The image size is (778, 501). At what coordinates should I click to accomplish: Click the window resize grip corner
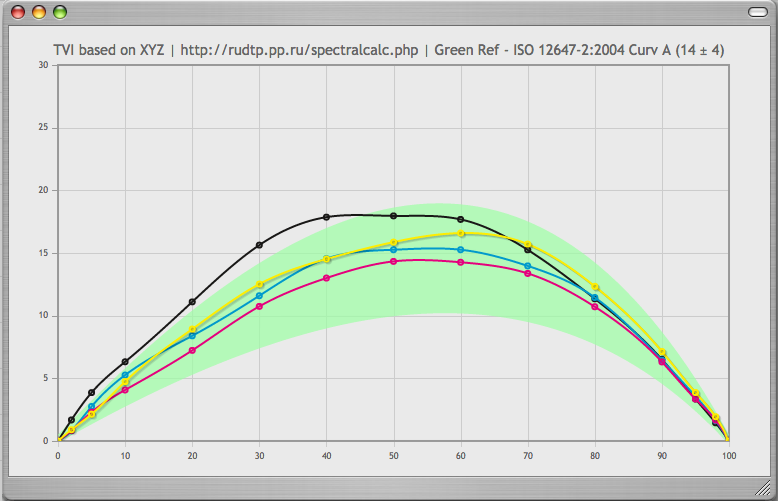763,489
